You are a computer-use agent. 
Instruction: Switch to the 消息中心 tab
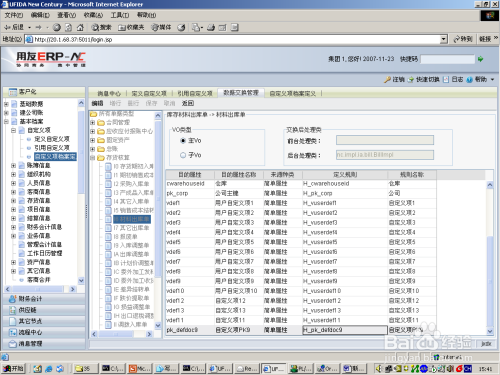(109, 93)
